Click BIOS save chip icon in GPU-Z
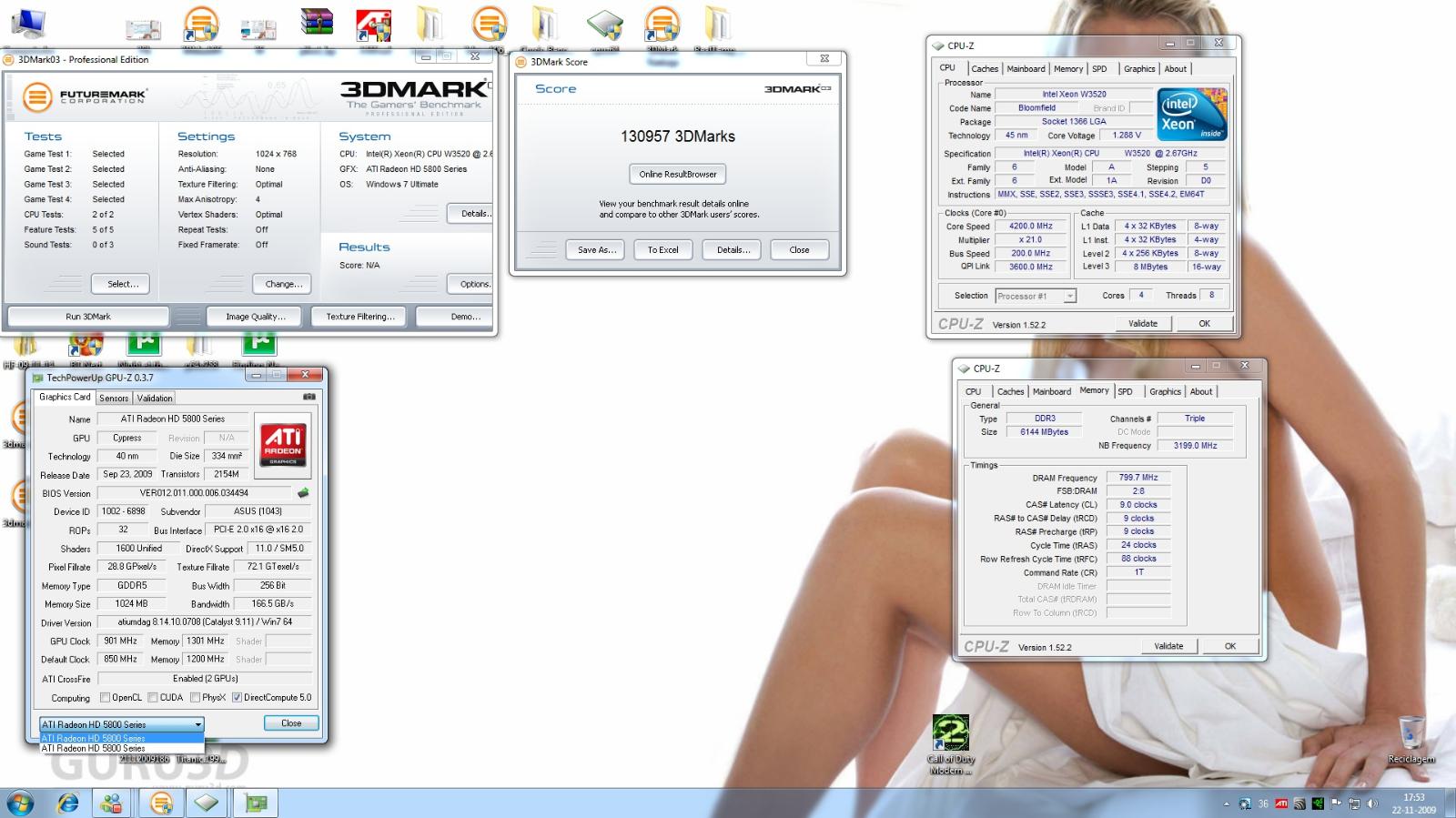Image resolution: width=1456 pixels, height=818 pixels. coord(303,492)
